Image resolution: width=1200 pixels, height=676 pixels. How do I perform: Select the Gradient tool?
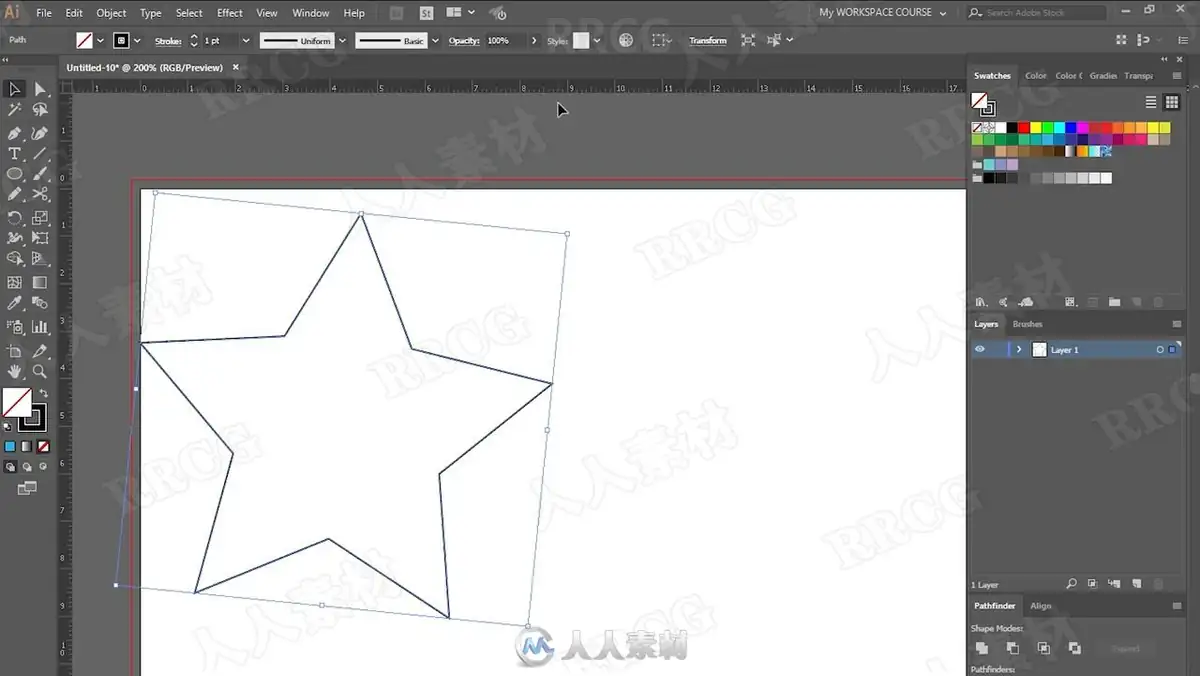[x=40, y=283]
